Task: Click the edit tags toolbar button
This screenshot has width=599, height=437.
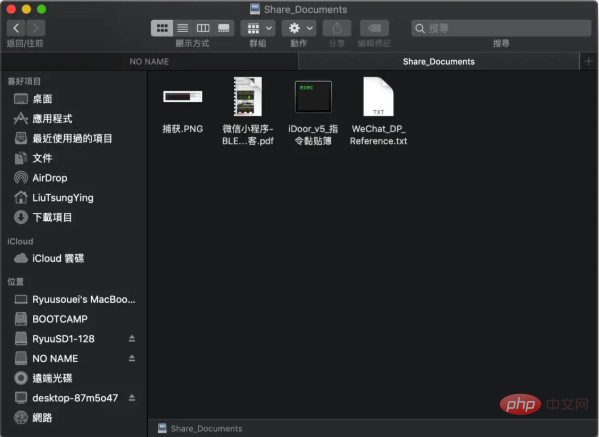Action: pos(374,28)
